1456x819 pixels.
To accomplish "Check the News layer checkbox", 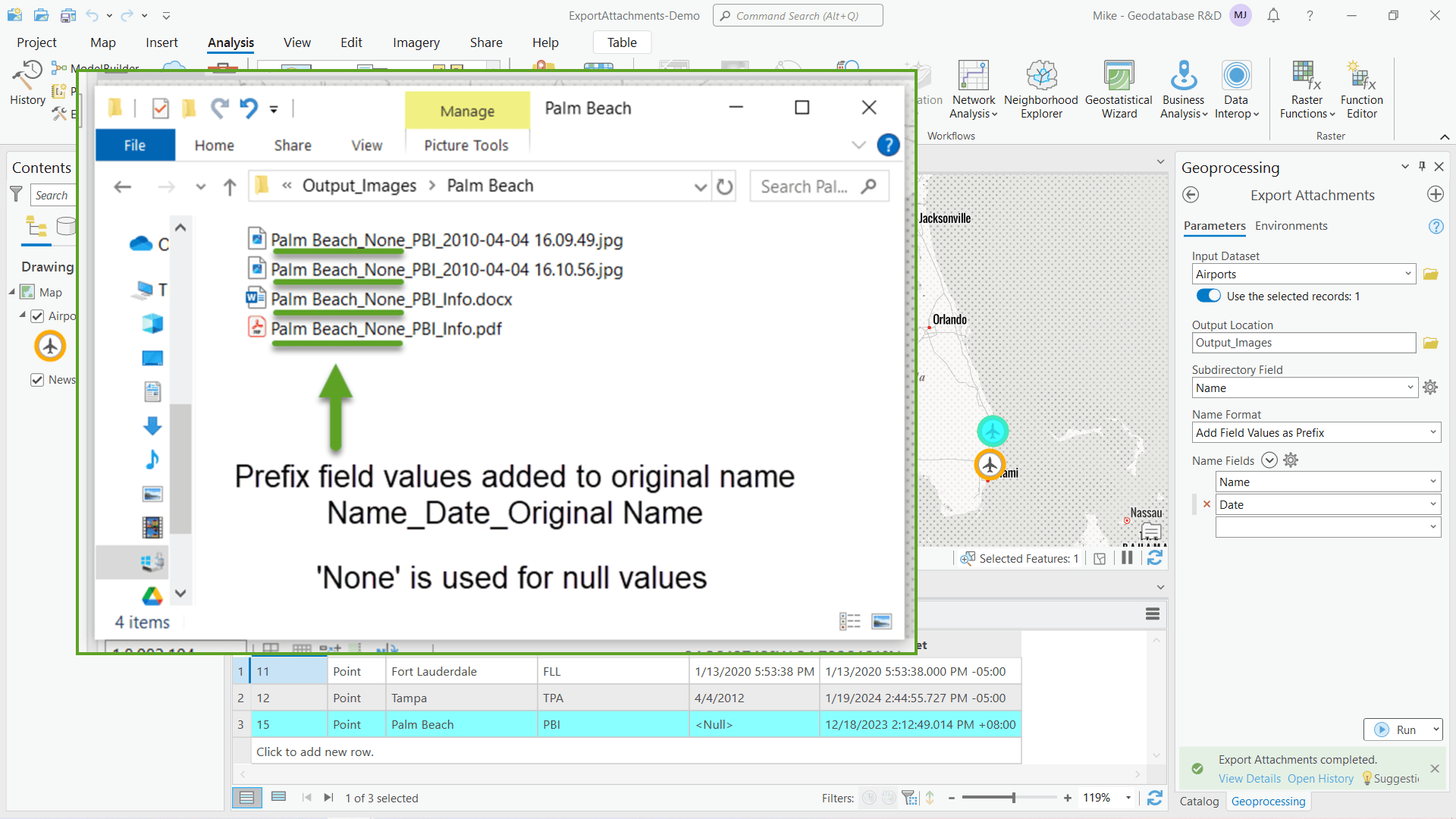I will click(x=37, y=380).
